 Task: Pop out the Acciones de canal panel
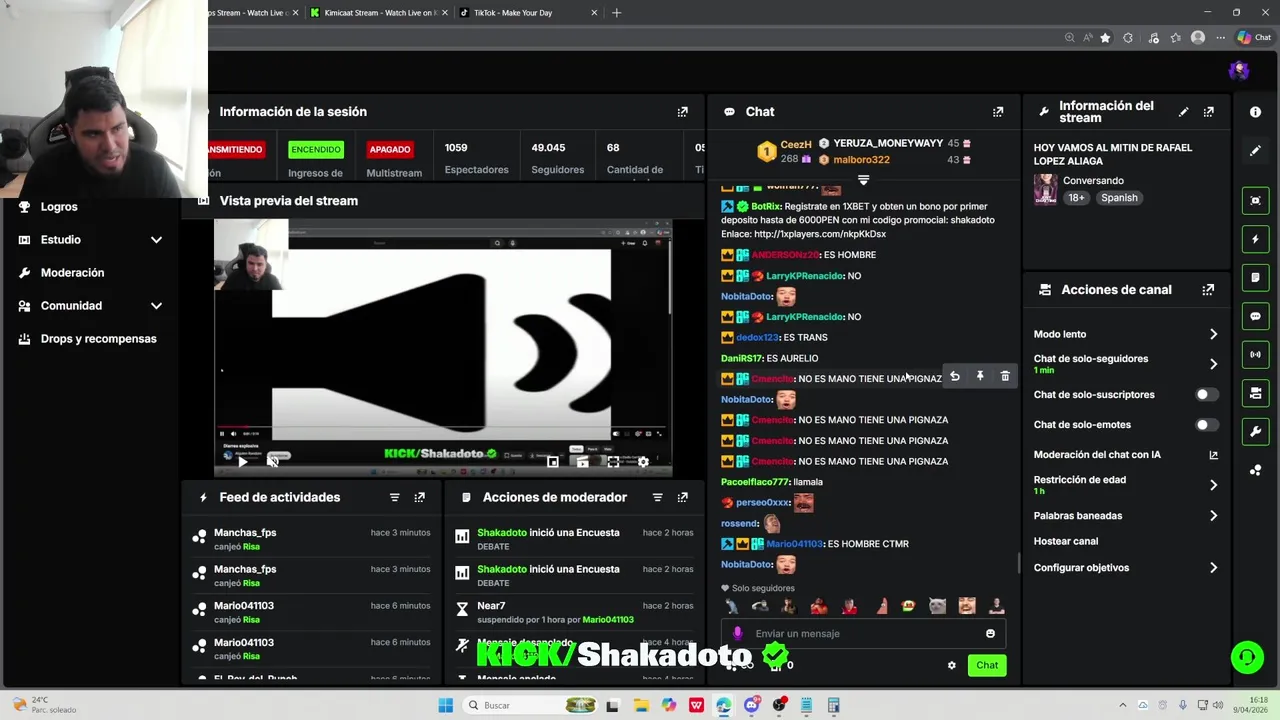click(x=1209, y=290)
